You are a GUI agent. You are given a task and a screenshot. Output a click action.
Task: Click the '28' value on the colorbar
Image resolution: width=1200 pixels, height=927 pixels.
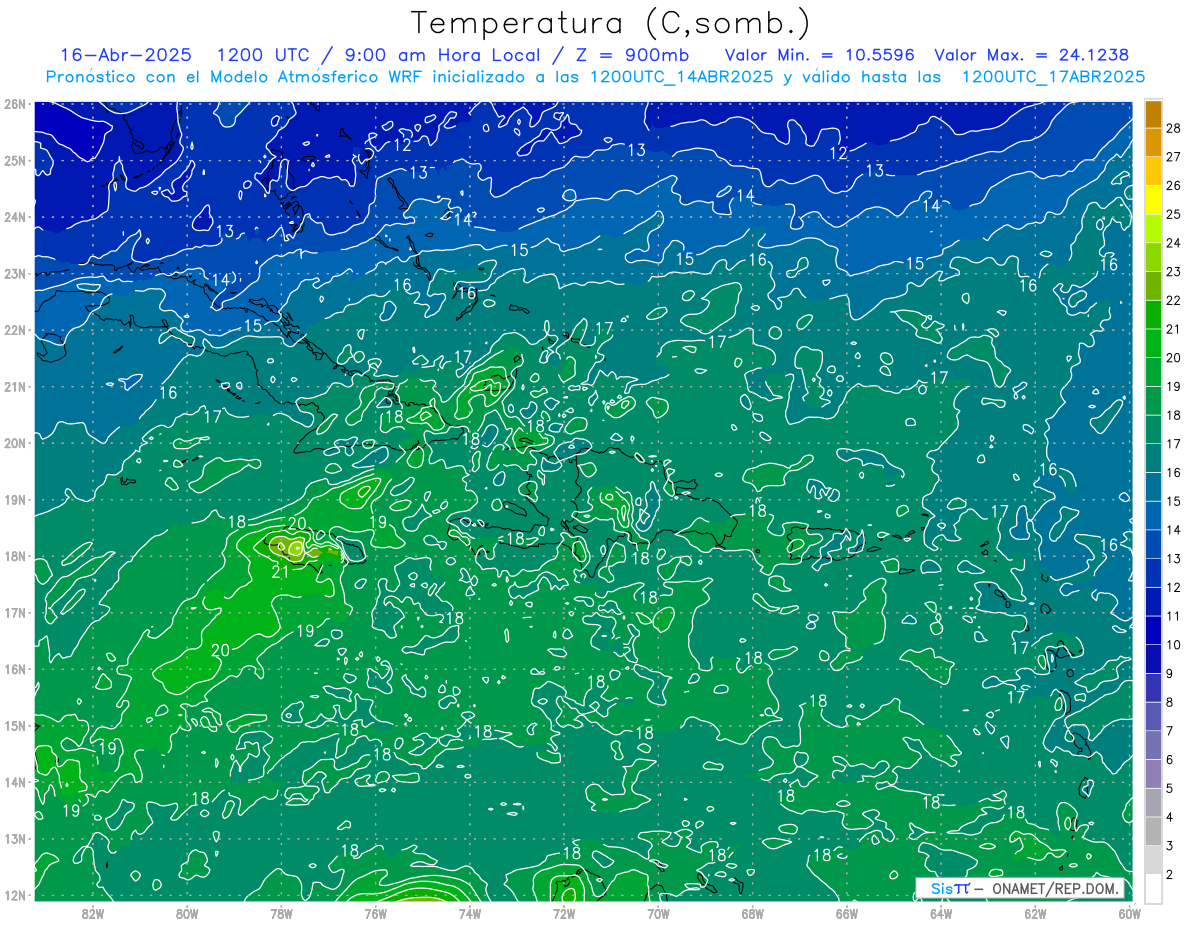pyautogui.click(x=1173, y=128)
